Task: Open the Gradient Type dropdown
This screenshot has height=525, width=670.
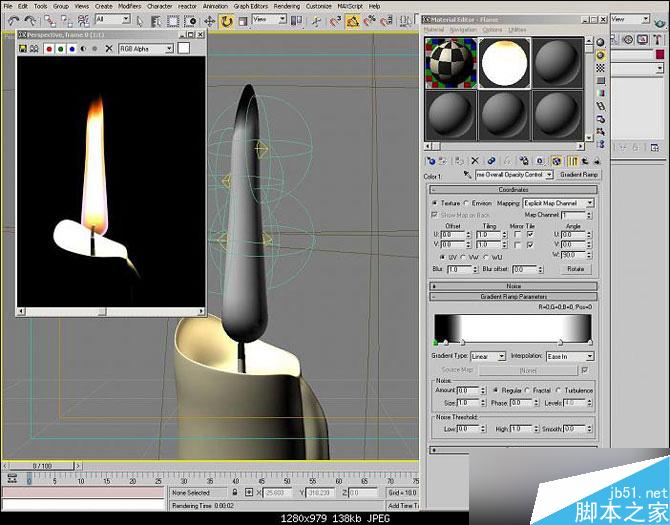Action: [502, 356]
